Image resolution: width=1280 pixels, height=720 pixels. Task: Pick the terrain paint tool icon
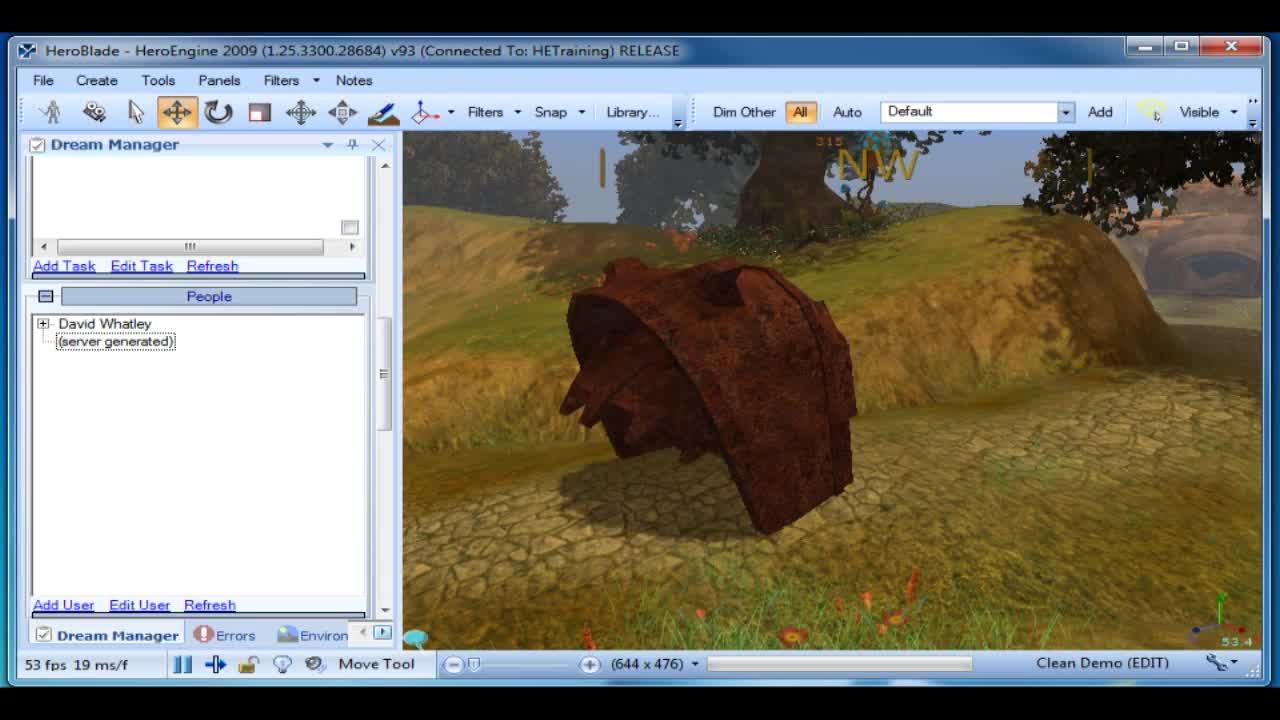coord(383,112)
